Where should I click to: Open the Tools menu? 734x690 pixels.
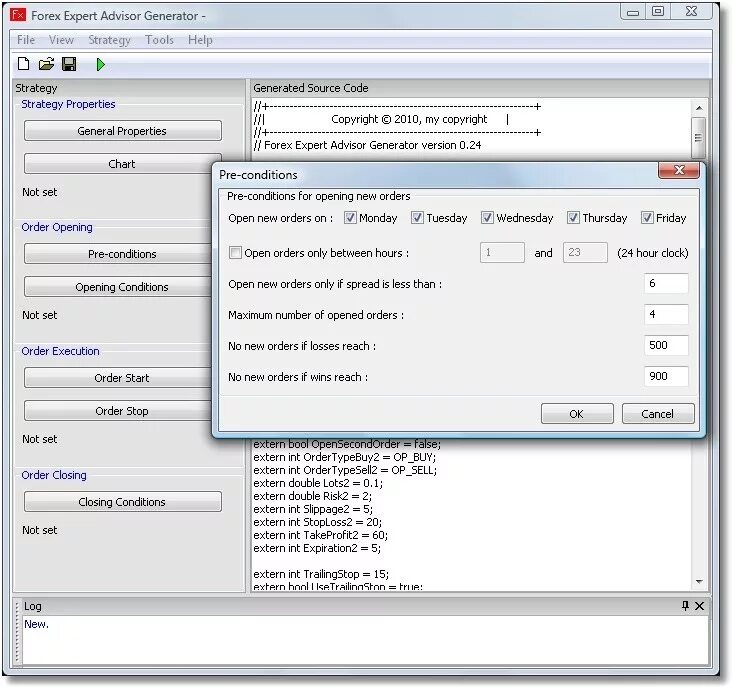click(x=159, y=40)
